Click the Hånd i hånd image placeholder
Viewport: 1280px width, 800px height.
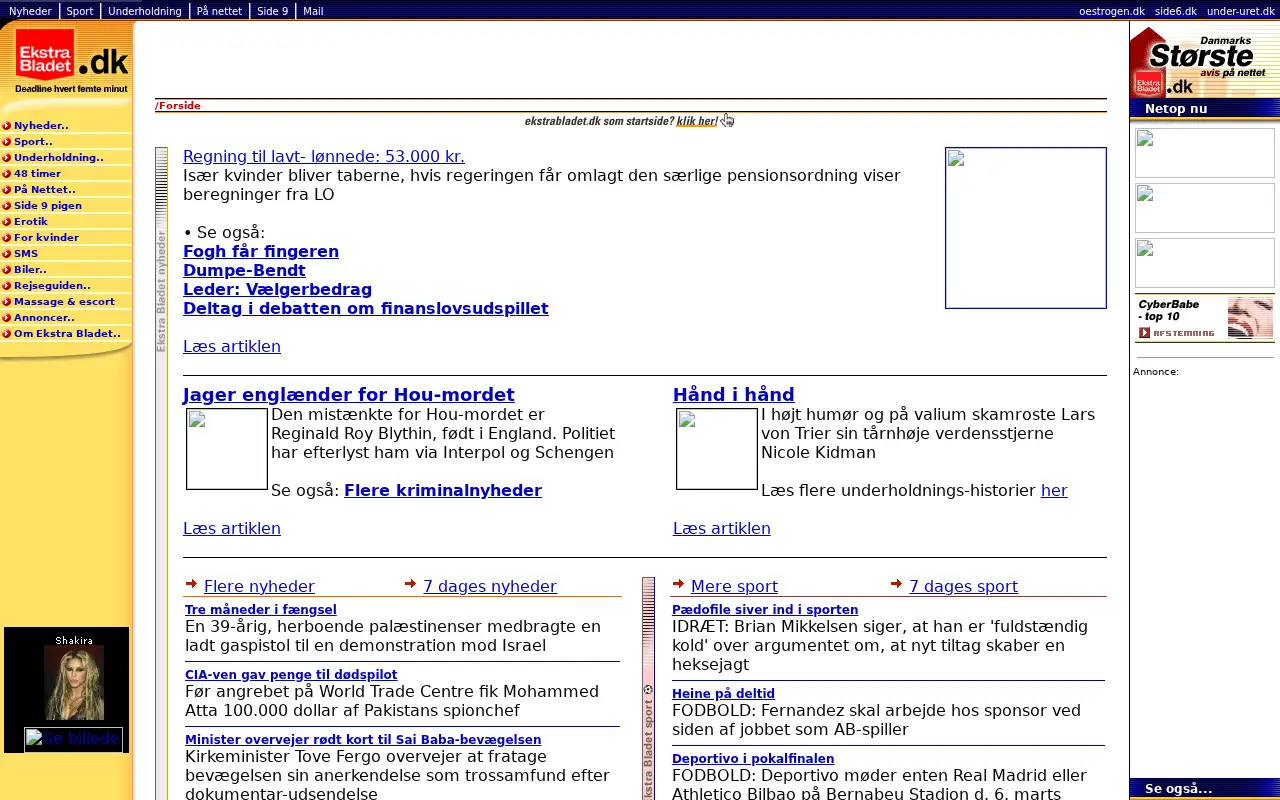717,449
